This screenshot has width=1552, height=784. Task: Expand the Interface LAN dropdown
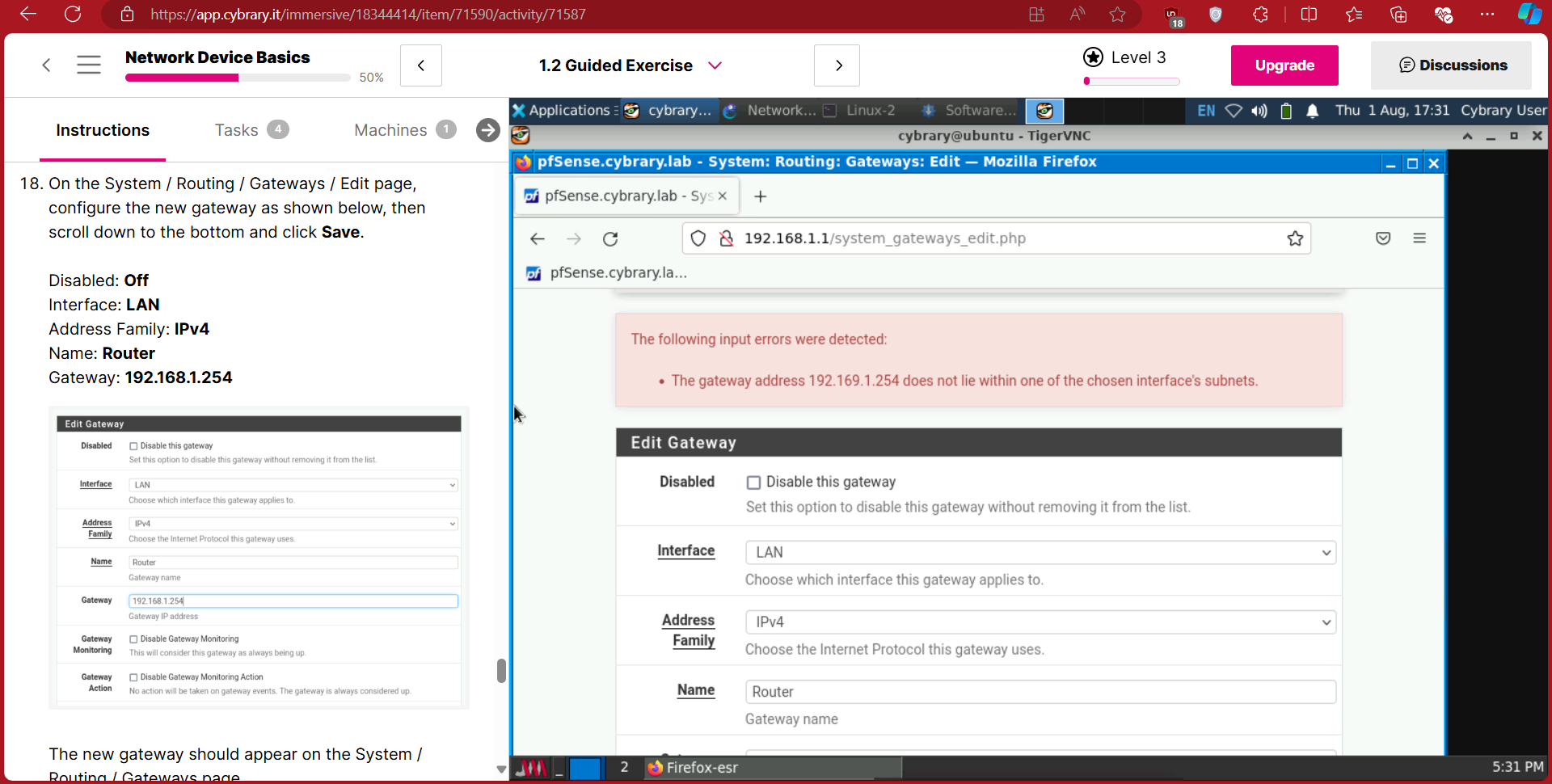pos(1040,553)
